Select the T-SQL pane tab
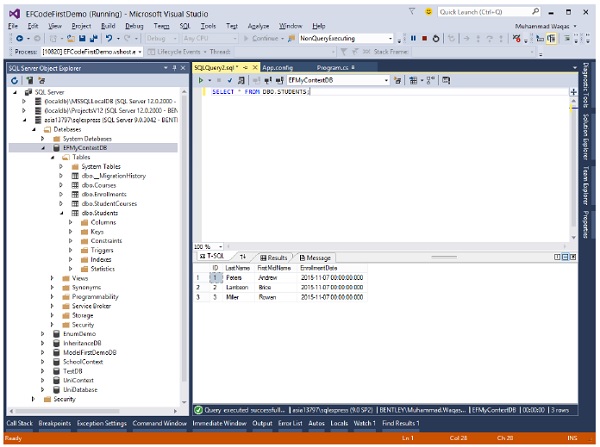This screenshot has width=600, height=447. click(212, 256)
